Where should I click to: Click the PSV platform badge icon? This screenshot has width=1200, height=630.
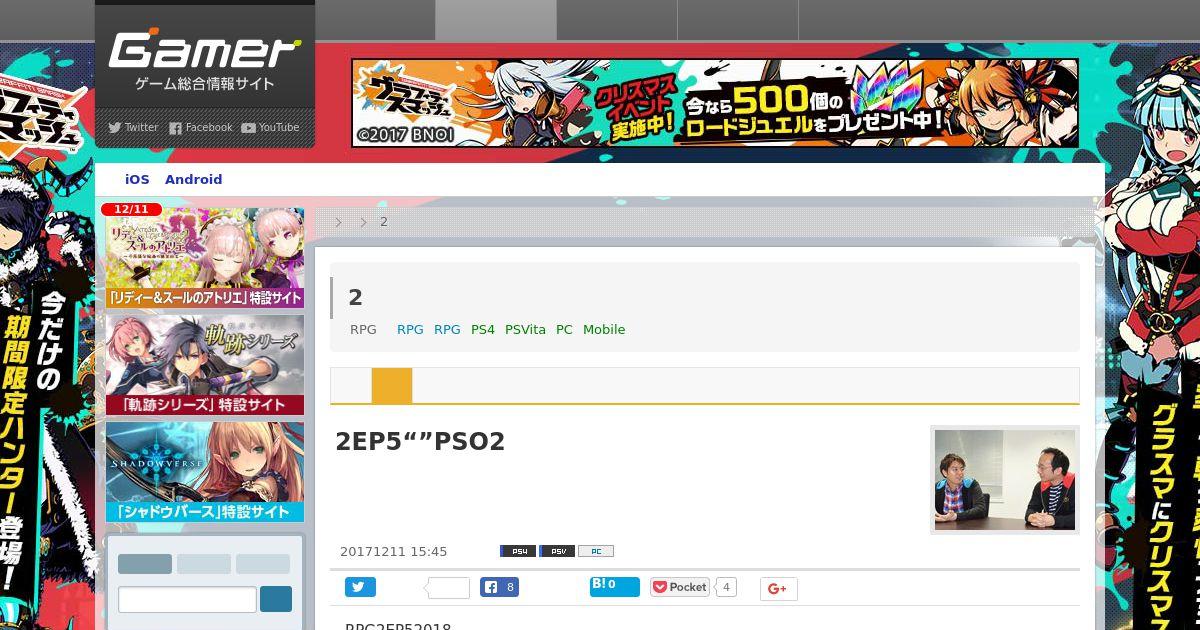pos(557,551)
